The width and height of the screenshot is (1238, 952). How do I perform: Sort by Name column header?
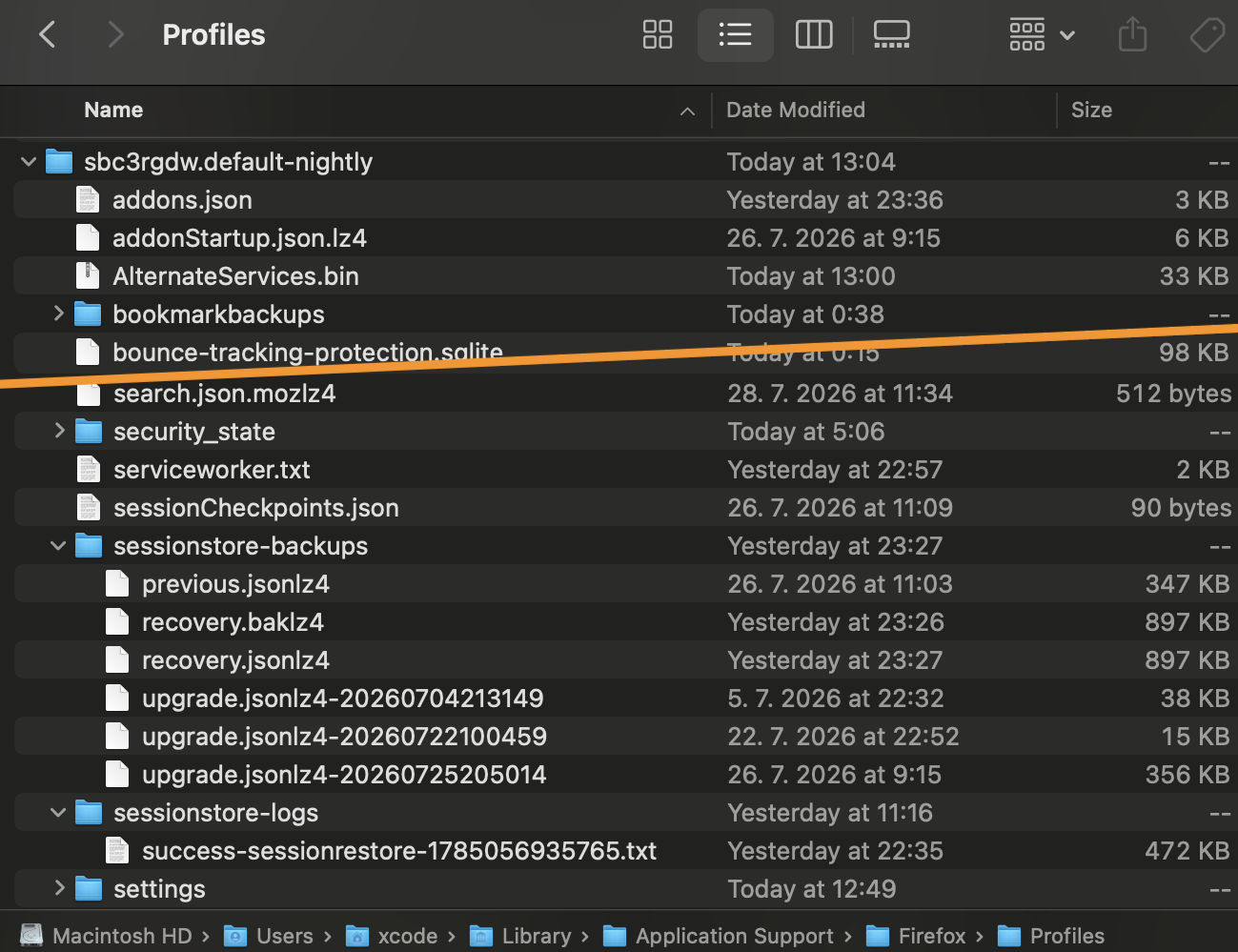point(113,111)
